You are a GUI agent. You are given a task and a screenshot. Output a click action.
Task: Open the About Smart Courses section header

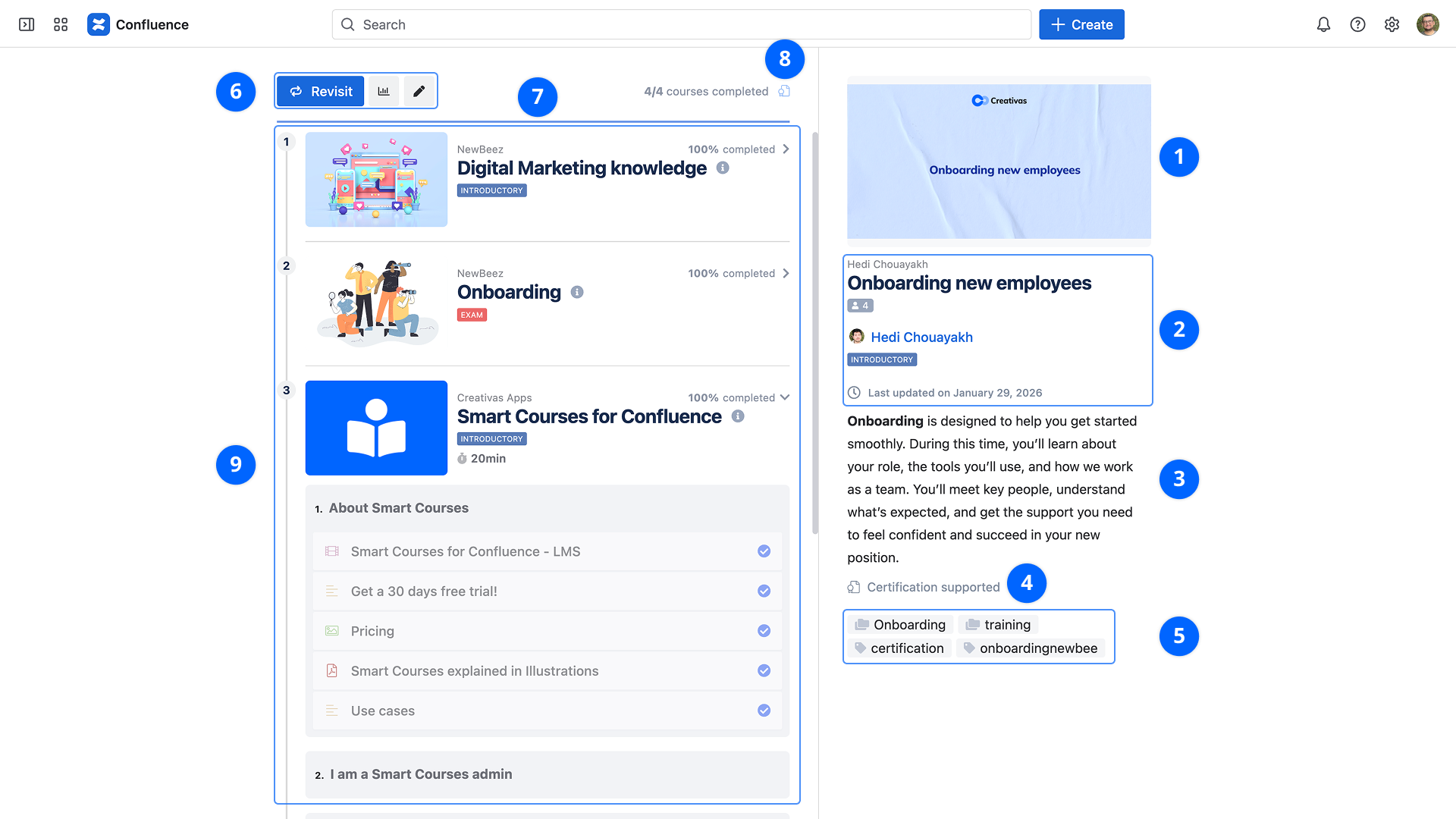tap(398, 508)
